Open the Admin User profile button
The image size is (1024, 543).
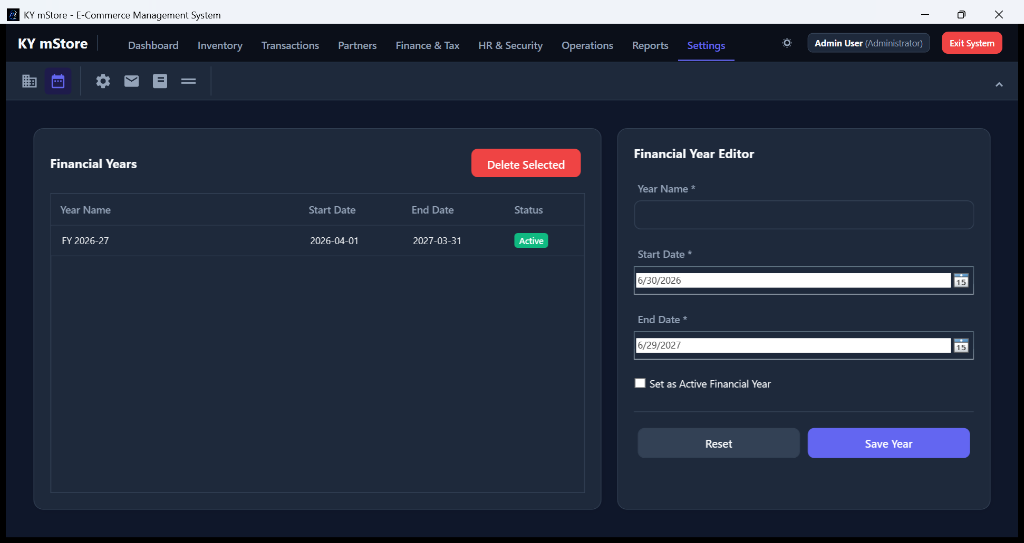869,43
